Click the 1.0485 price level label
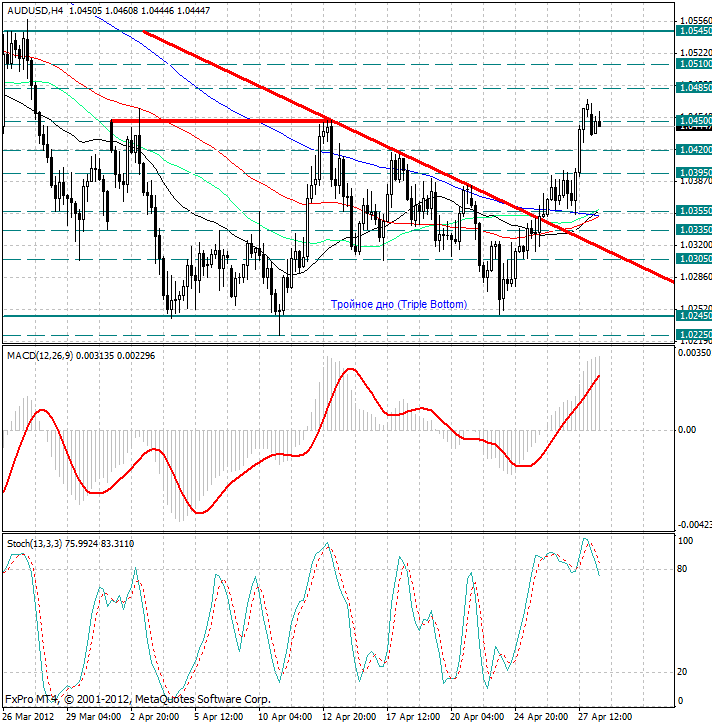Screen dimensions: 712x724 click(x=694, y=87)
